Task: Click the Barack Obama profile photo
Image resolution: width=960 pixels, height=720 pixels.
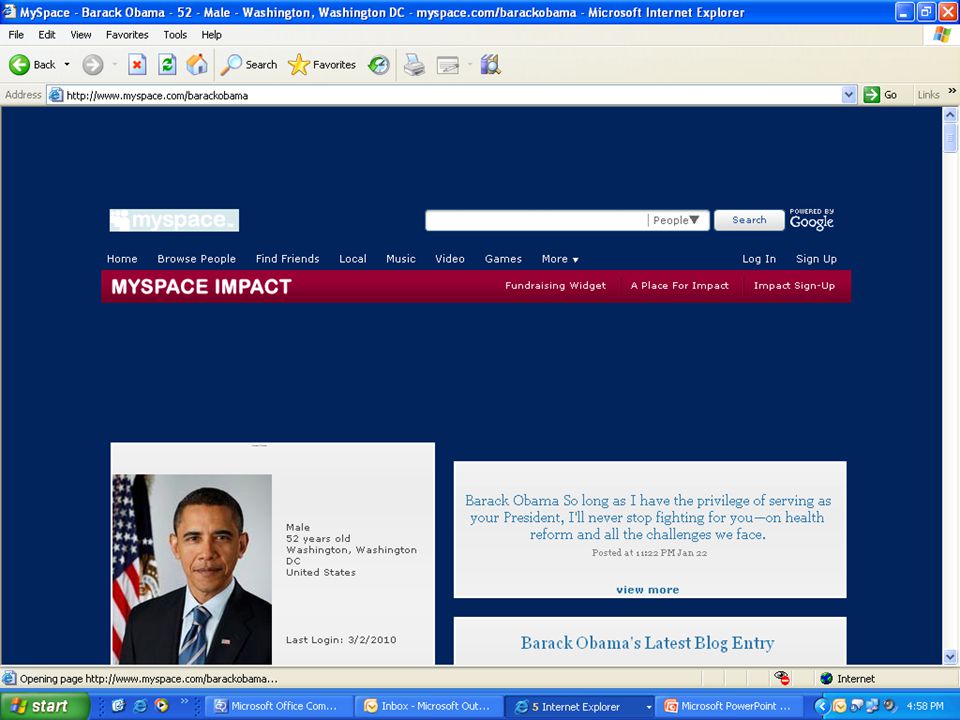Action: [x=192, y=569]
